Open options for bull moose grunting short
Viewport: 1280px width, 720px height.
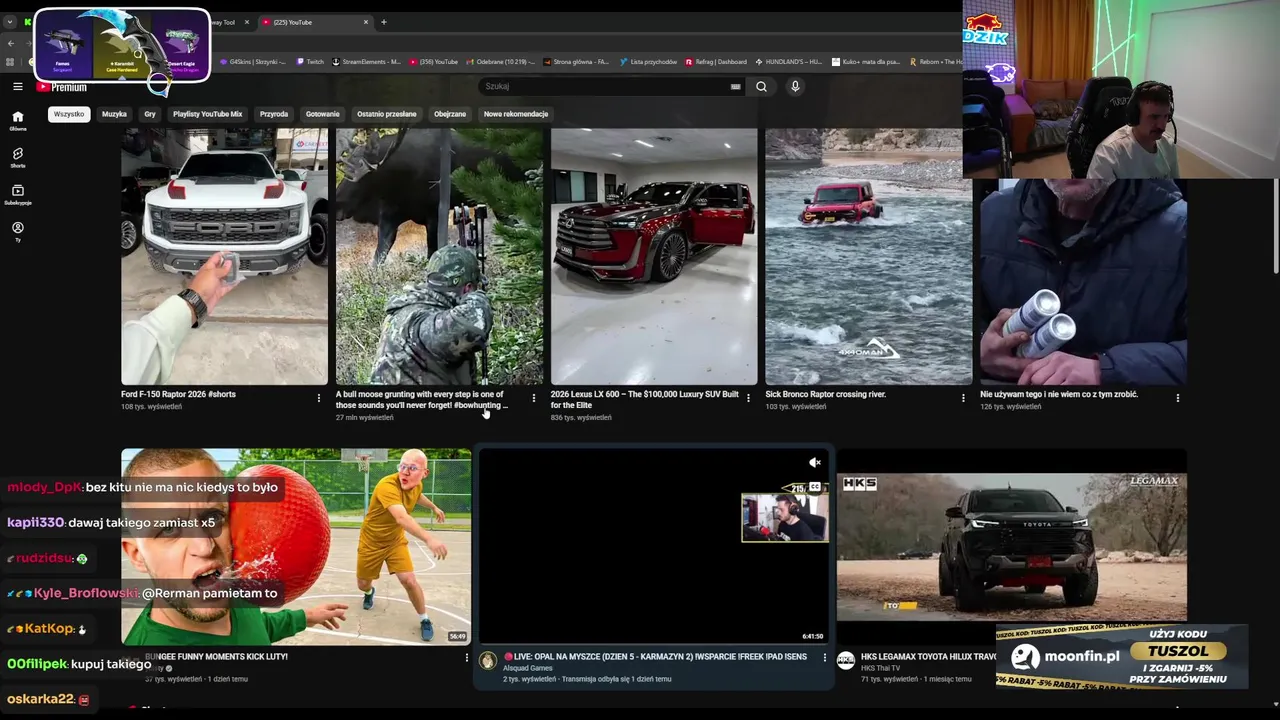tap(533, 398)
